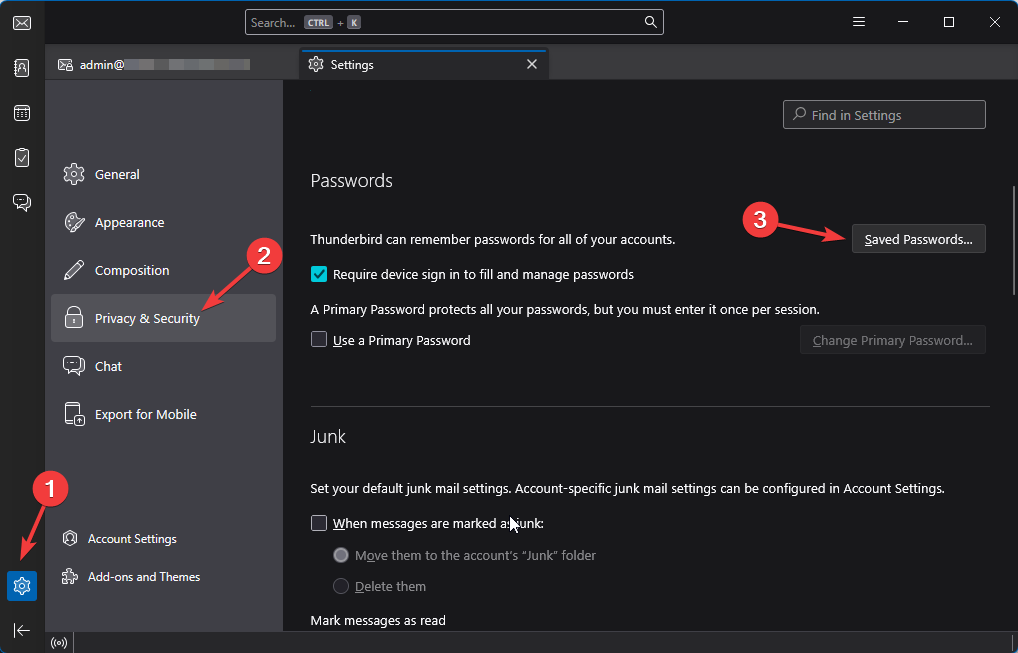Click the pencil icon beside Composition
This screenshot has height=653, width=1018.
tap(74, 270)
